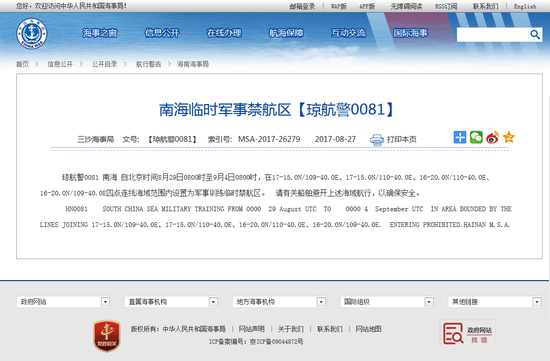Click the footer 关于我们 link
The width and height of the screenshot is (550, 361).
point(291,329)
